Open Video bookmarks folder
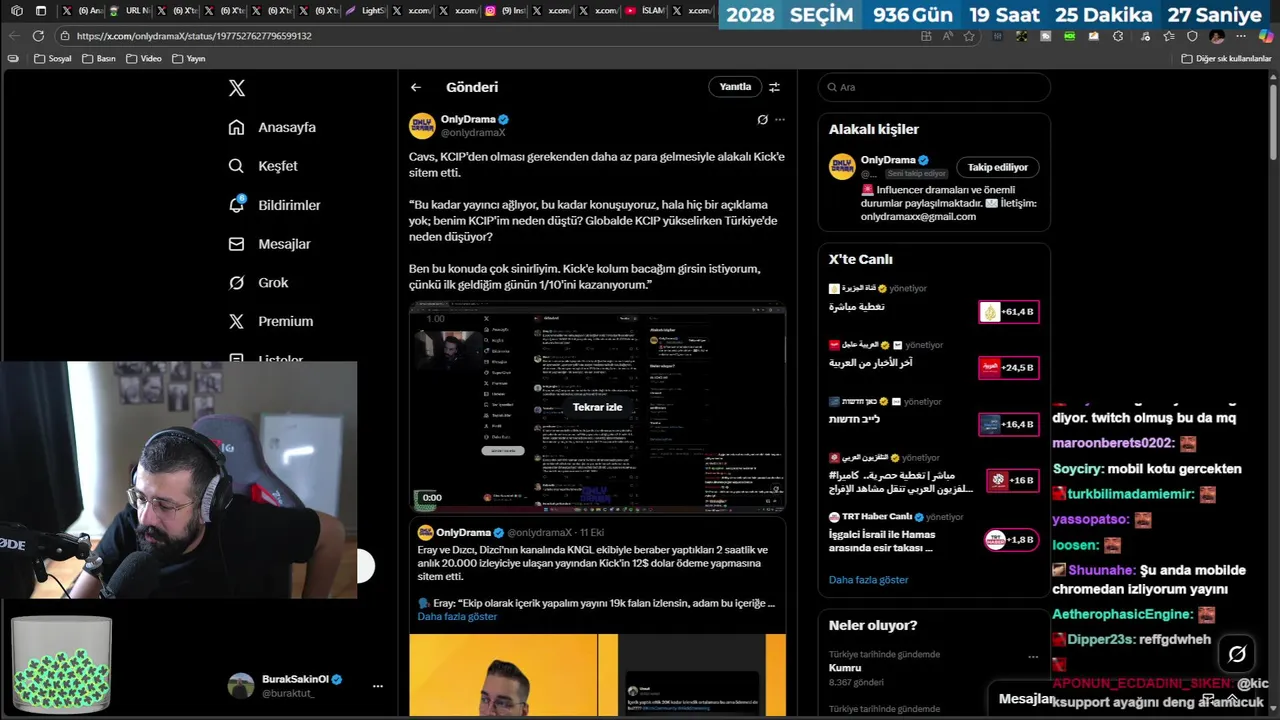The width and height of the screenshot is (1280, 720). [144, 59]
